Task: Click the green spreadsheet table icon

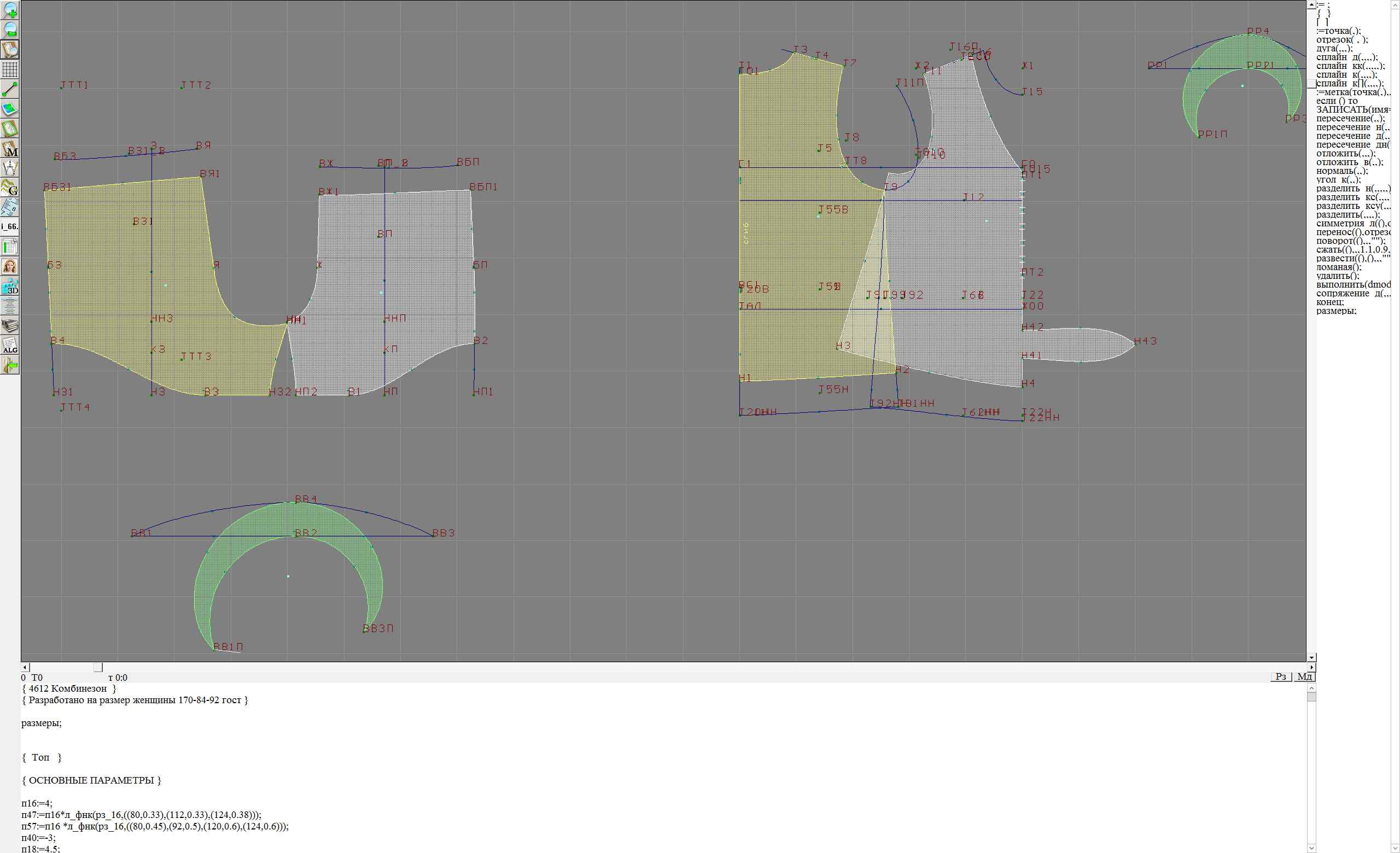Action: click(x=10, y=247)
